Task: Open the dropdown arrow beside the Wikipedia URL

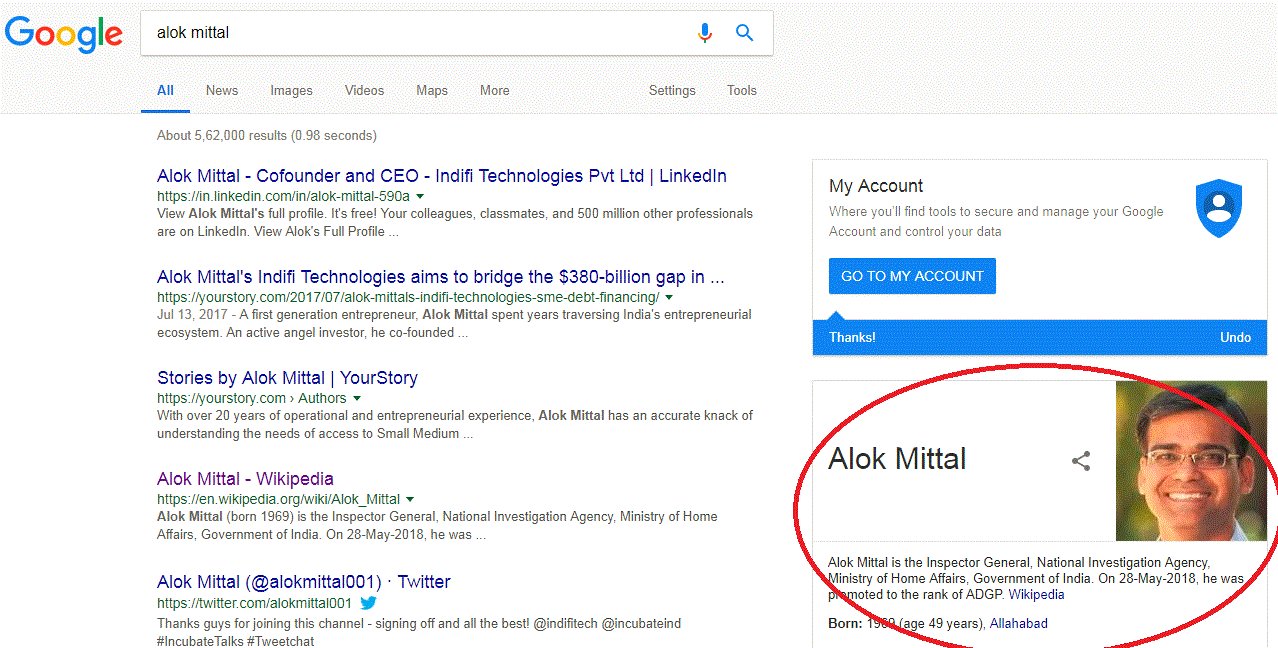Action: (x=410, y=500)
